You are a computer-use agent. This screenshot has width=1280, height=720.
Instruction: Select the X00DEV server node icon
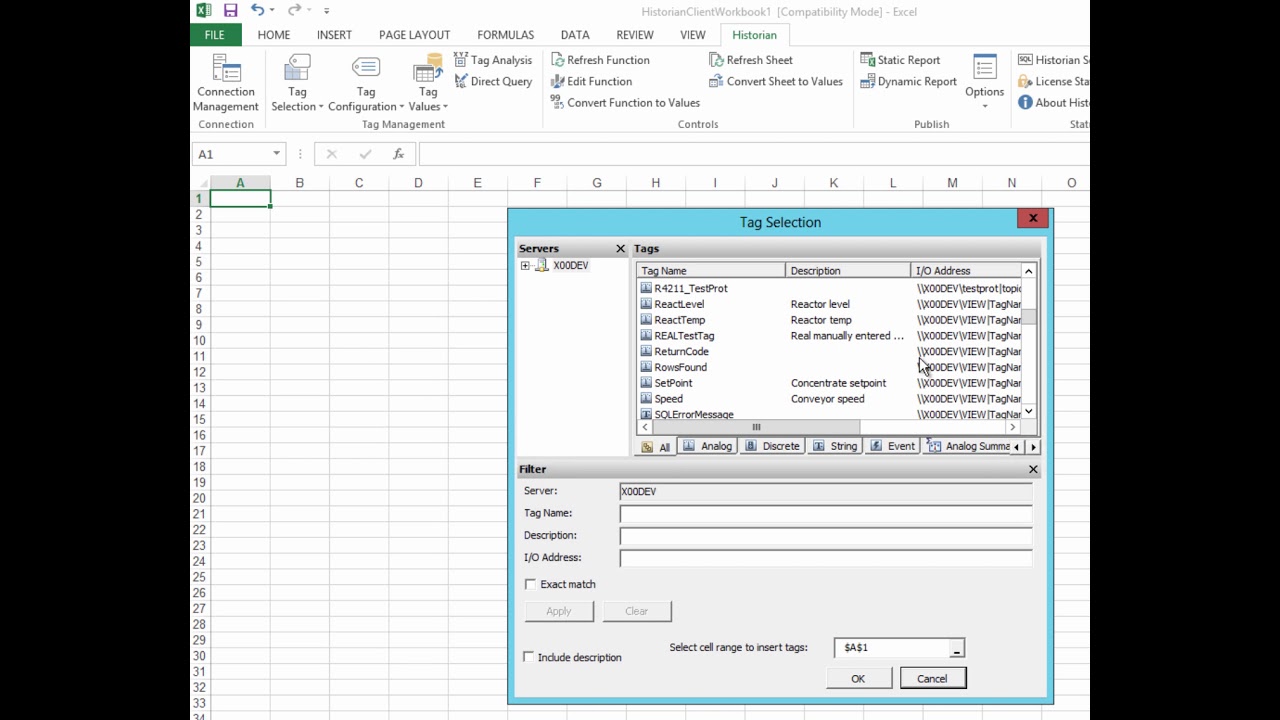[x=541, y=265]
